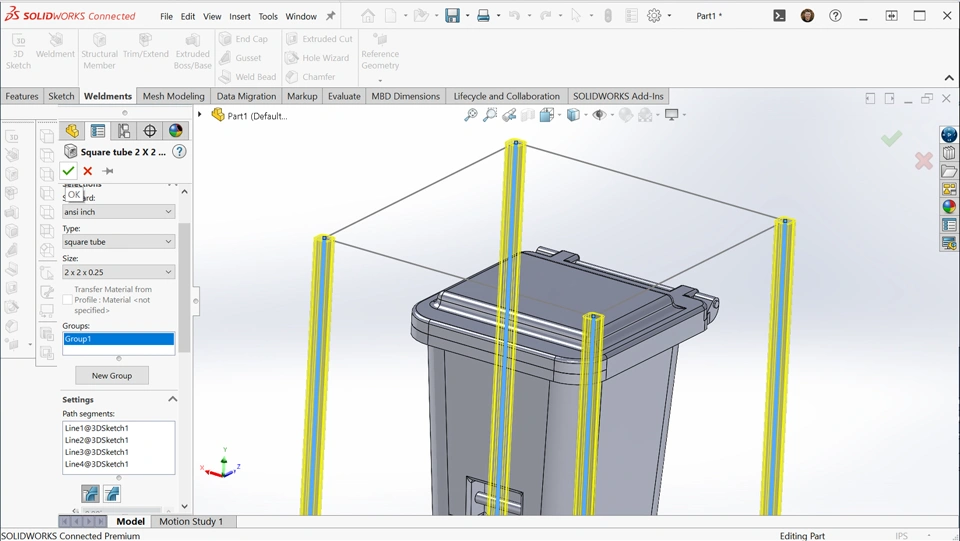Click the New Group button
Viewport: 960px width, 541px height.
point(112,376)
